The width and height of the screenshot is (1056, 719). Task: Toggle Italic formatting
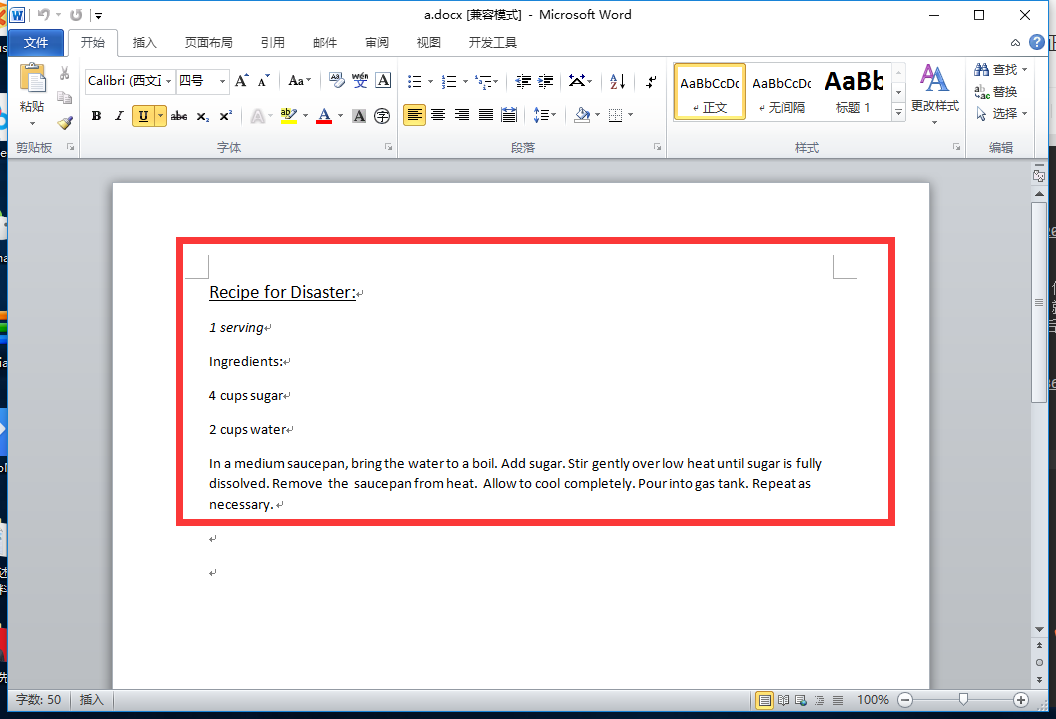pyautogui.click(x=119, y=116)
